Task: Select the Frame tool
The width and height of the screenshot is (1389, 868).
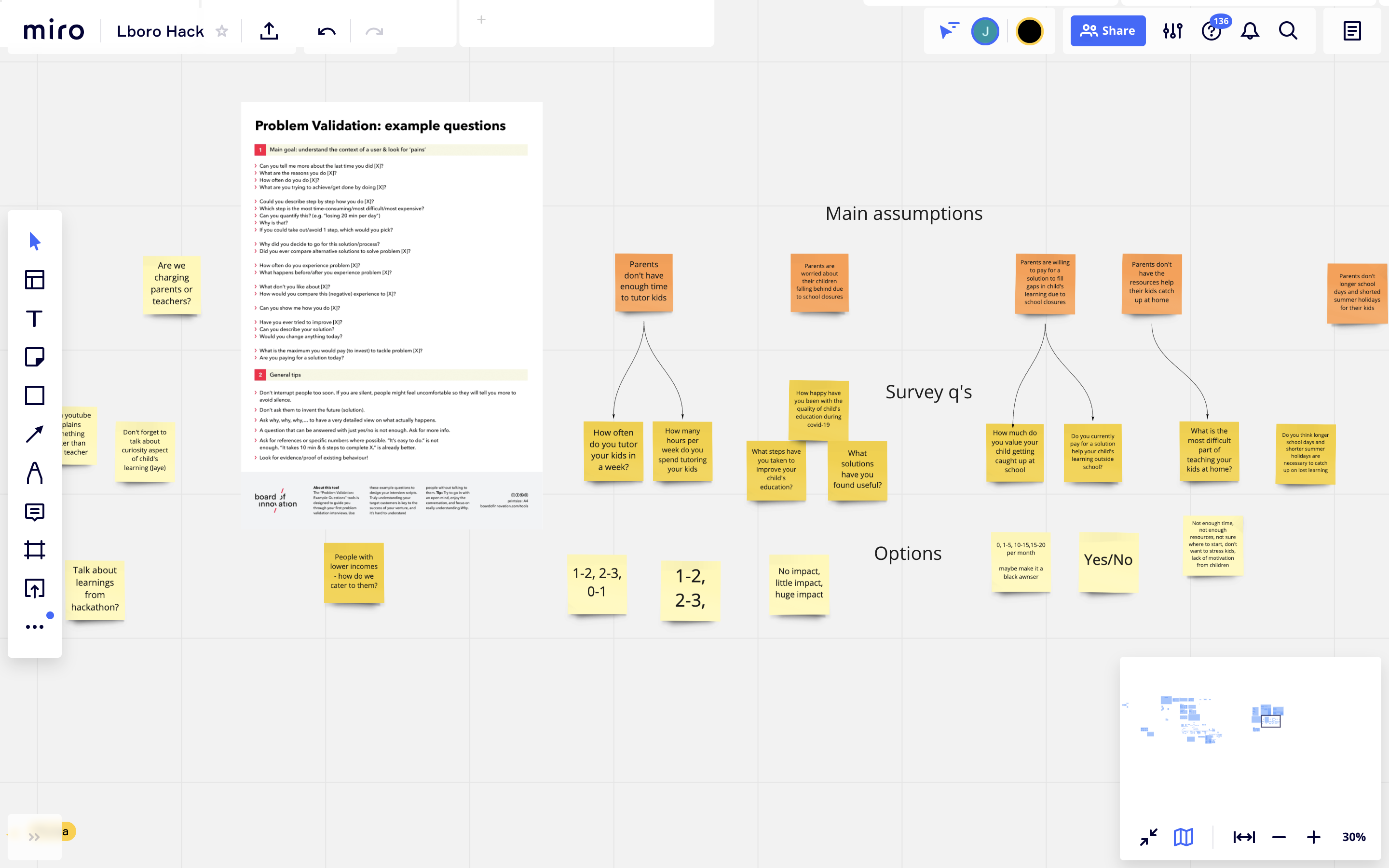Action: pos(34,549)
